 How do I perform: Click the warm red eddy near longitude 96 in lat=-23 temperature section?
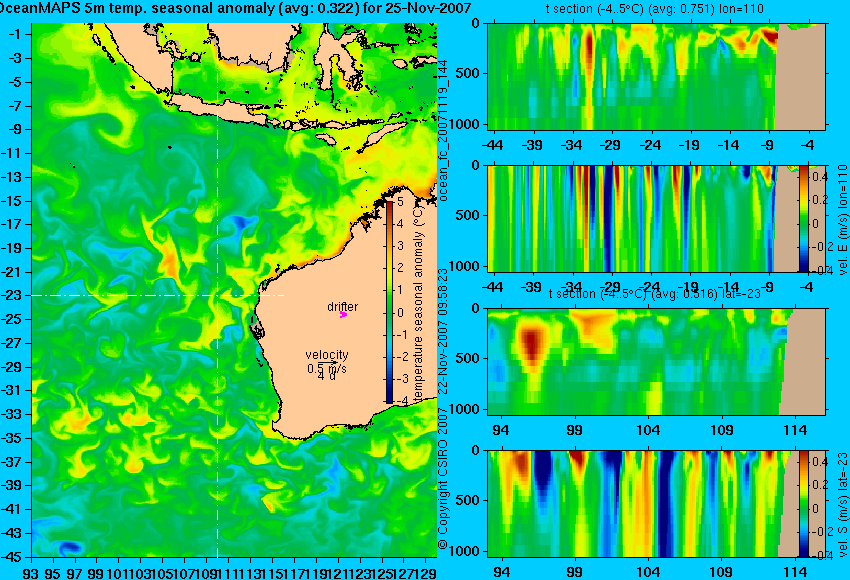click(x=532, y=344)
